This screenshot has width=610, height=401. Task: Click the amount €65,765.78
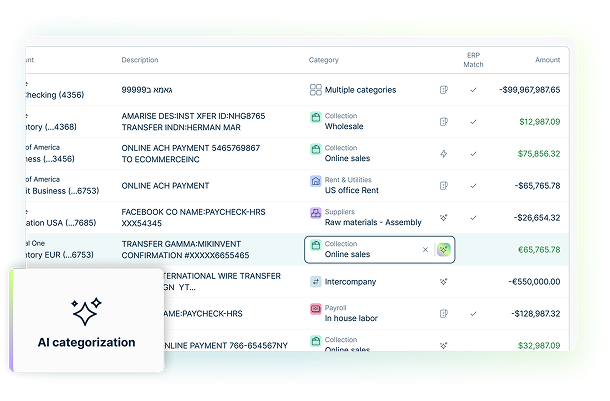(x=539, y=249)
